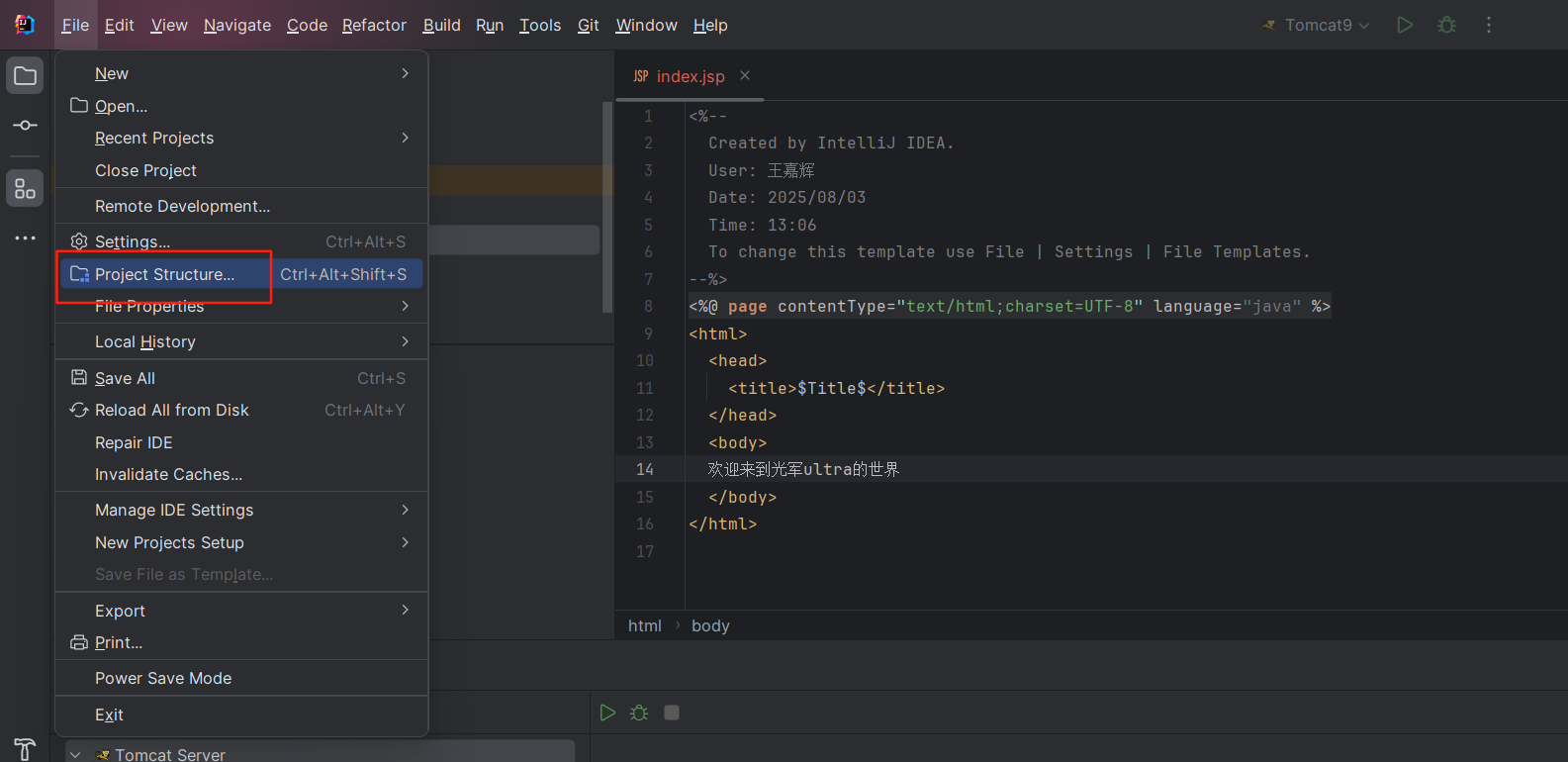Open the Tools menu
The width and height of the screenshot is (1568, 762).
point(540,25)
